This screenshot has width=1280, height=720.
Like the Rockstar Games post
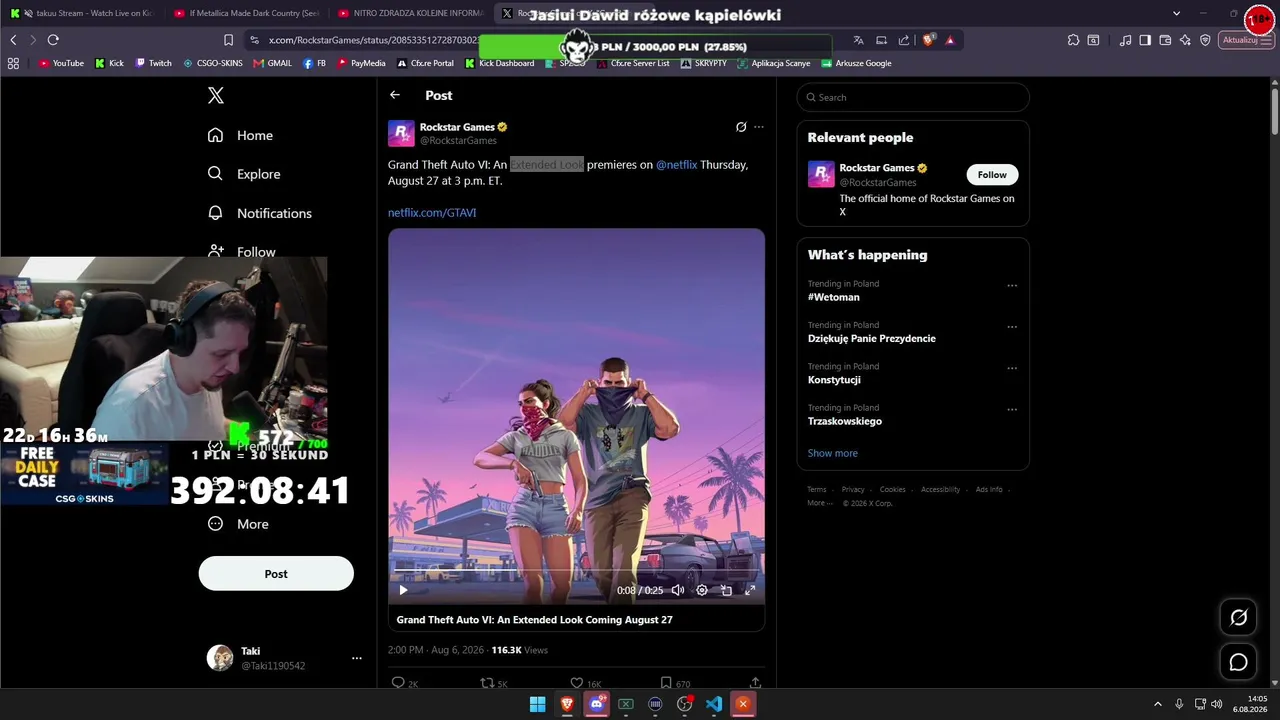pos(576,683)
